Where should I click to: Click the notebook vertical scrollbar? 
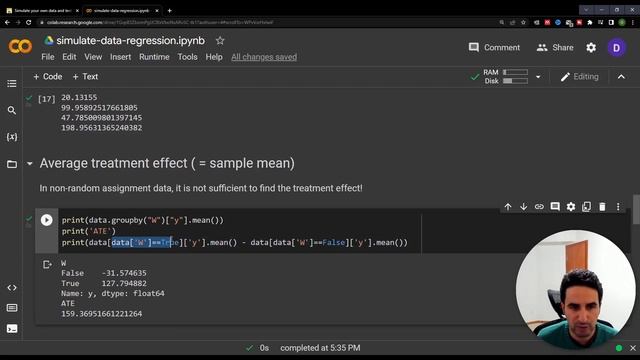(636, 209)
